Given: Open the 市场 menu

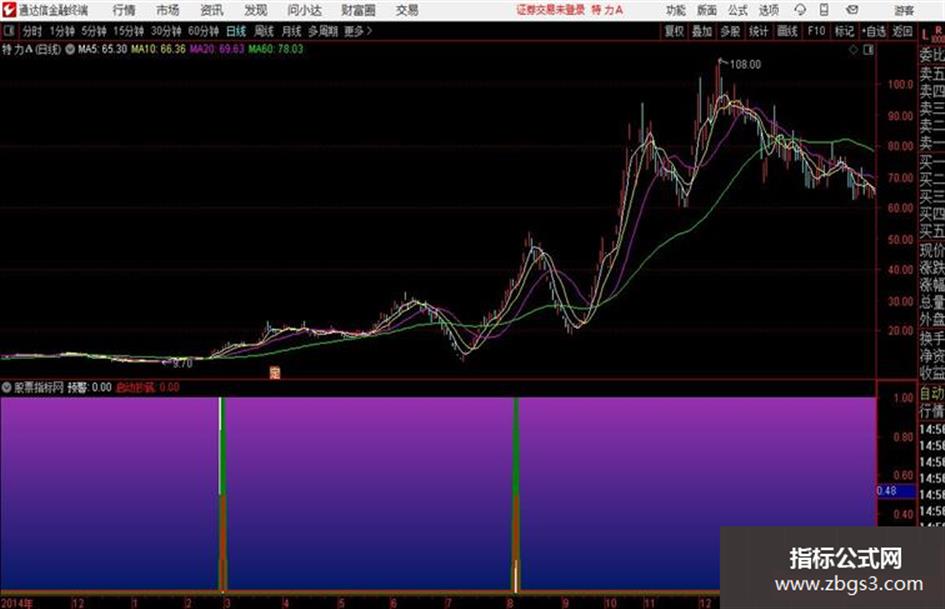Looking at the screenshot, I should pos(168,10).
